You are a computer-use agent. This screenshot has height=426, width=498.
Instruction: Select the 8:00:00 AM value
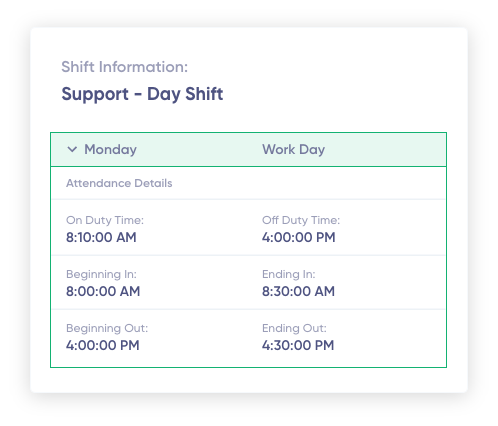103,291
